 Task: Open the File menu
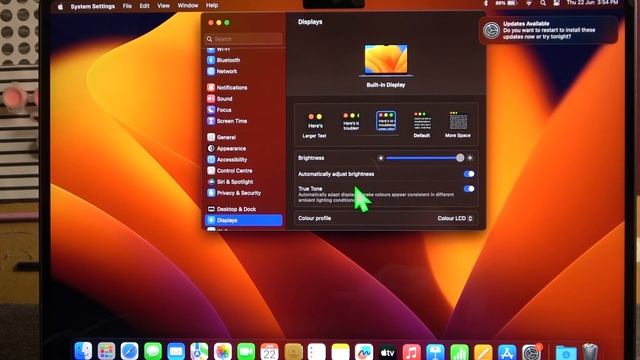point(127,6)
